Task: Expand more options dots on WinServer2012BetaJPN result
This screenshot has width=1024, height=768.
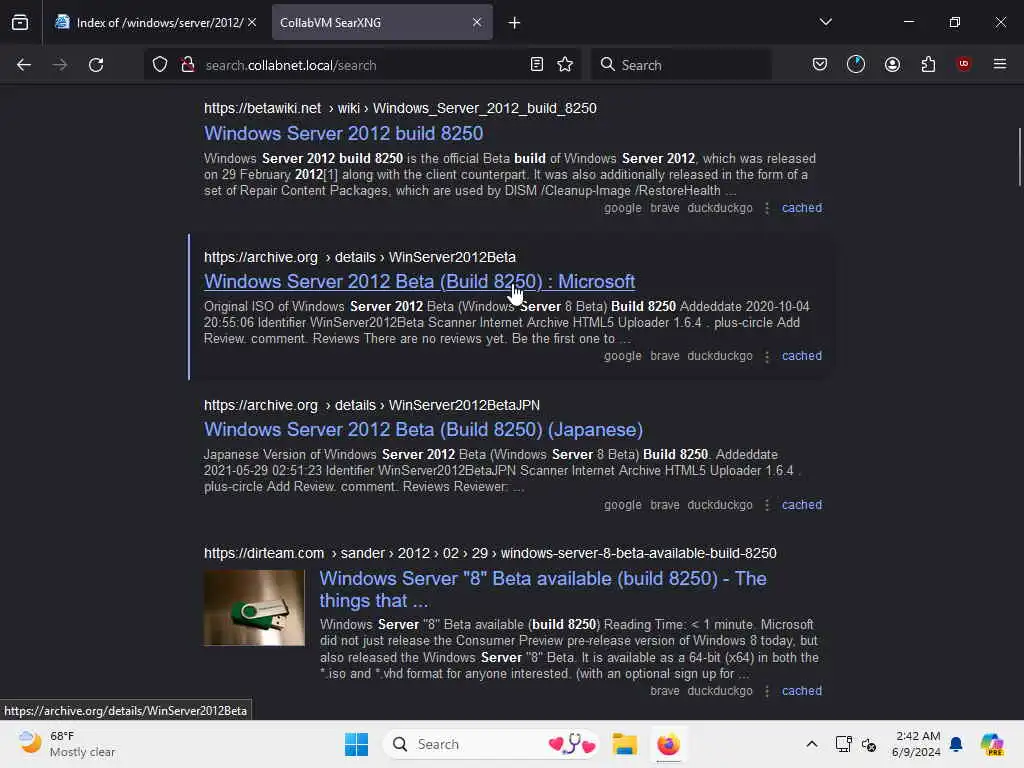Action: coord(767,505)
